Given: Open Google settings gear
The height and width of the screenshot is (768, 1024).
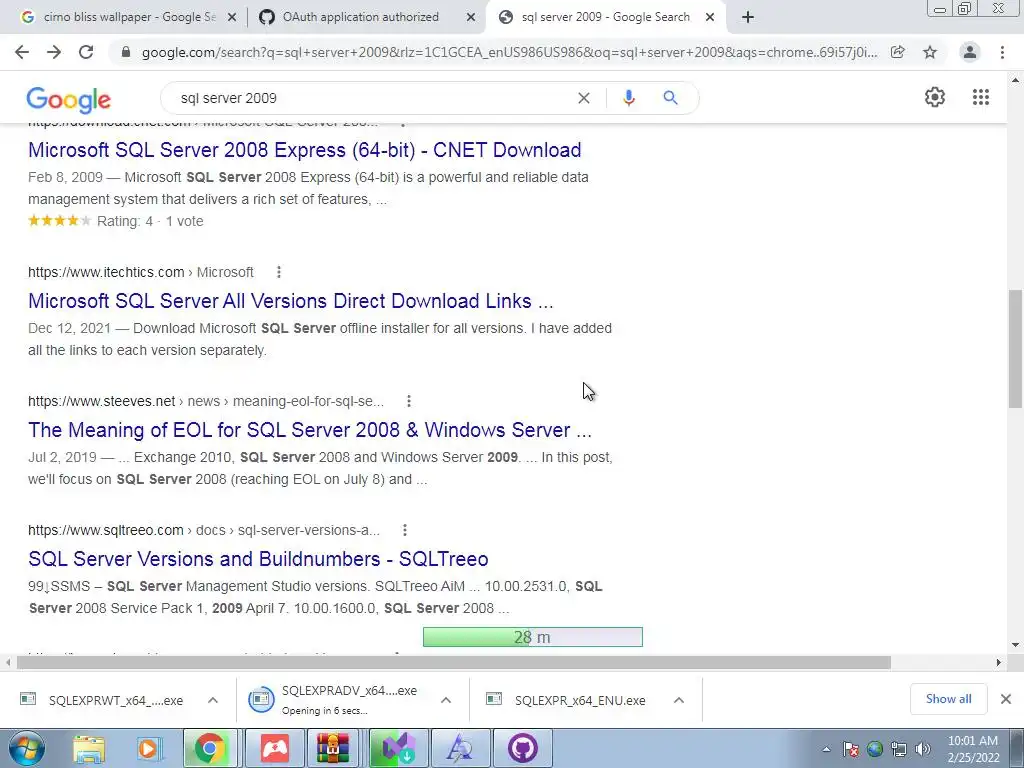Looking at the screenshot, I should click(935, 97).
